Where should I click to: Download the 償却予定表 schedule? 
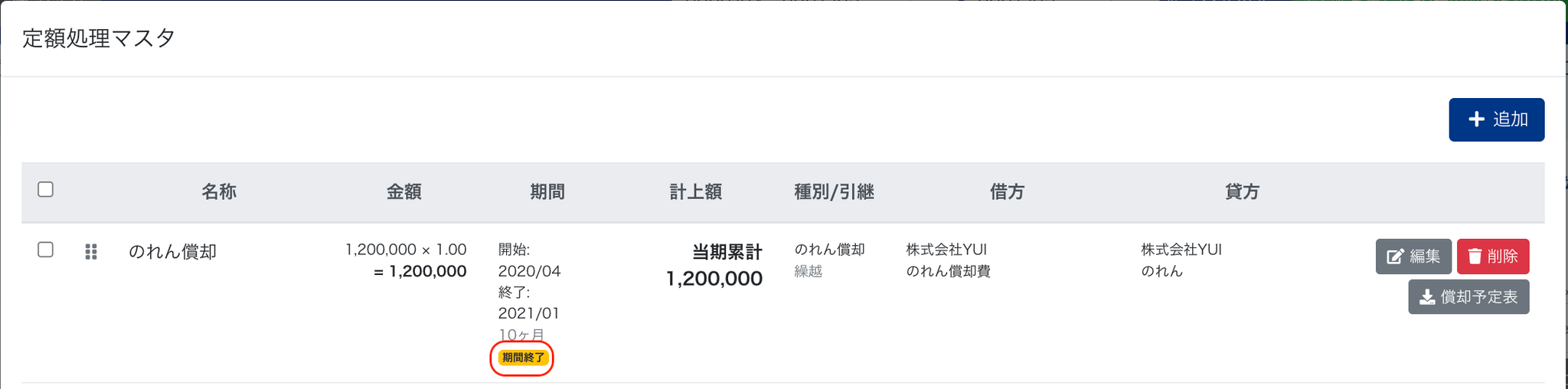[x=1468, y=297]
